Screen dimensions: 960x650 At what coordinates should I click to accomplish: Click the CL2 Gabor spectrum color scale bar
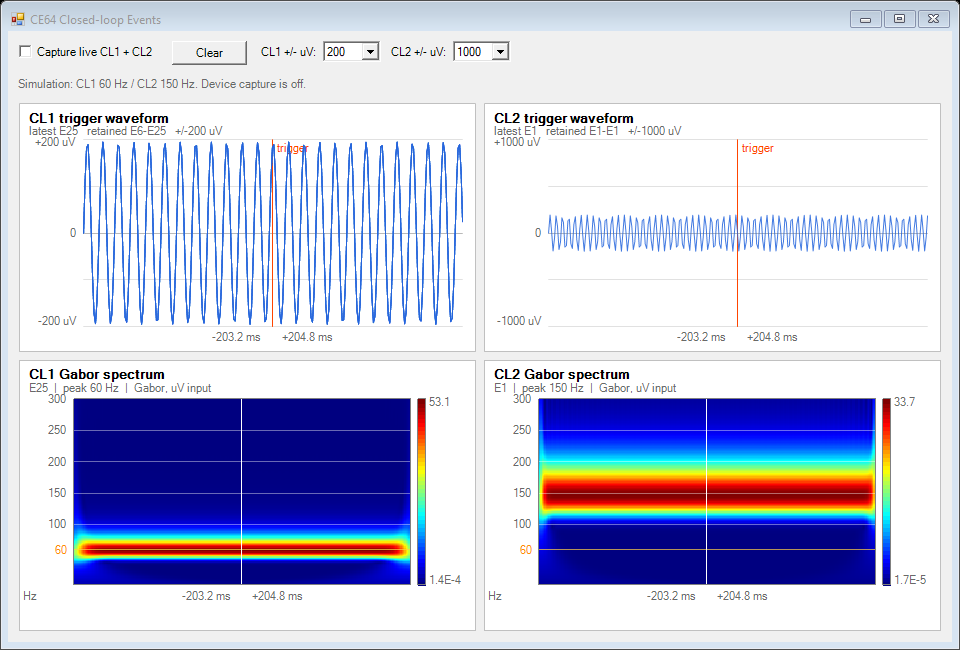pos(887,491)
